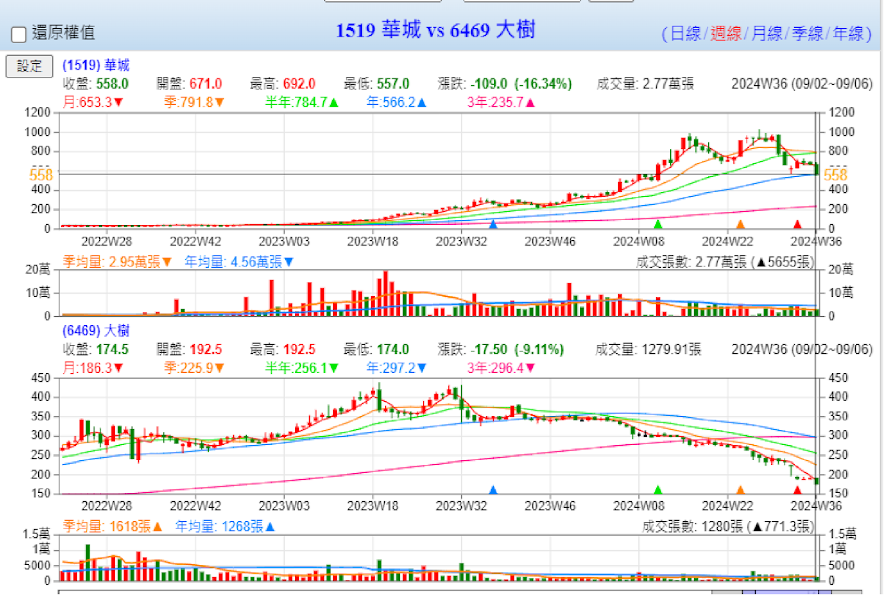Click 大樹 yearly volume average 年均量: 1268張
Screen dimensions: 894x603
coord(225,527)
